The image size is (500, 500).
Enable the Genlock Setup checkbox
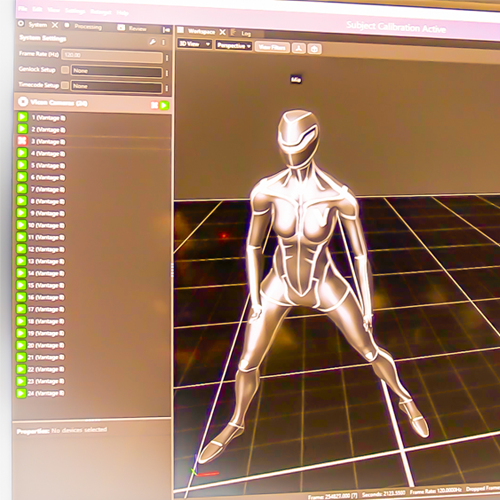coord(65,70)
